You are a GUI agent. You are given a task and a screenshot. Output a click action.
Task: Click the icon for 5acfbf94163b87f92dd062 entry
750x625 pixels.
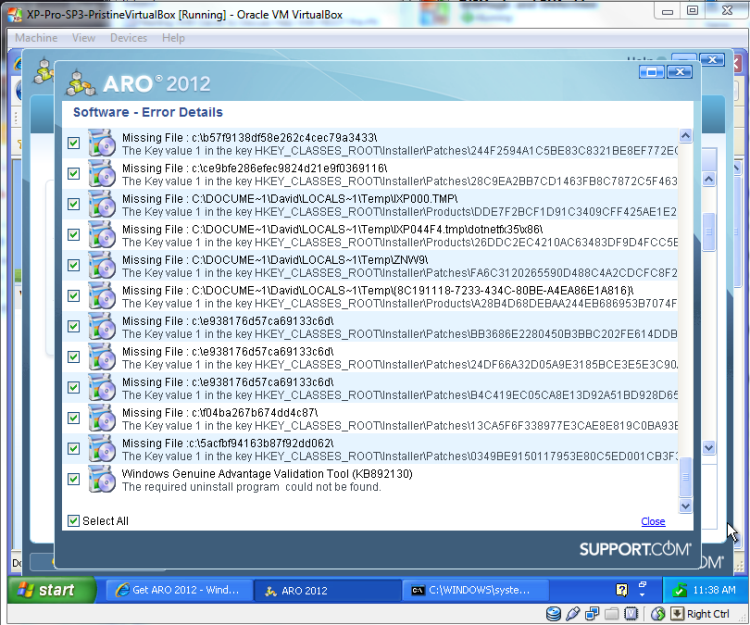102,449
